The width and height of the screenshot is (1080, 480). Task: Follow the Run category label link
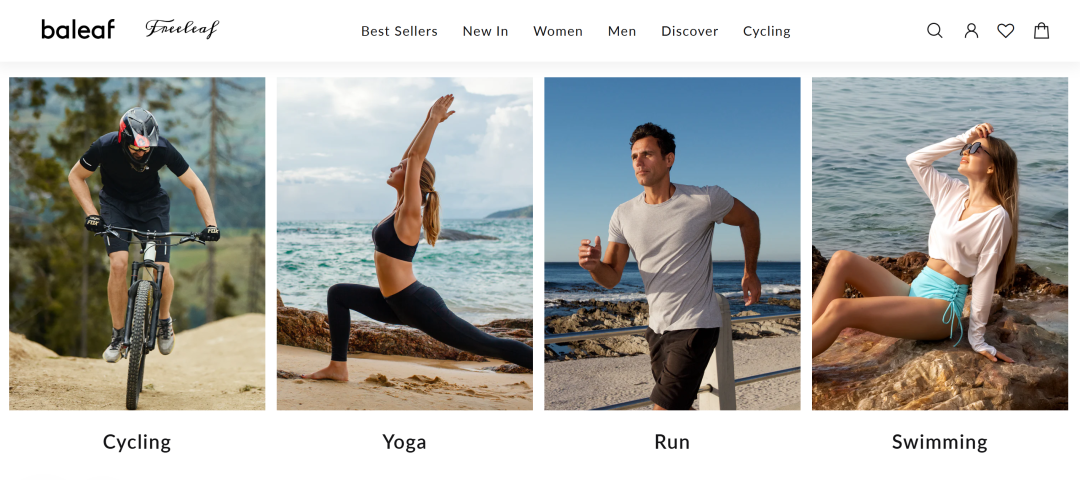672,442
